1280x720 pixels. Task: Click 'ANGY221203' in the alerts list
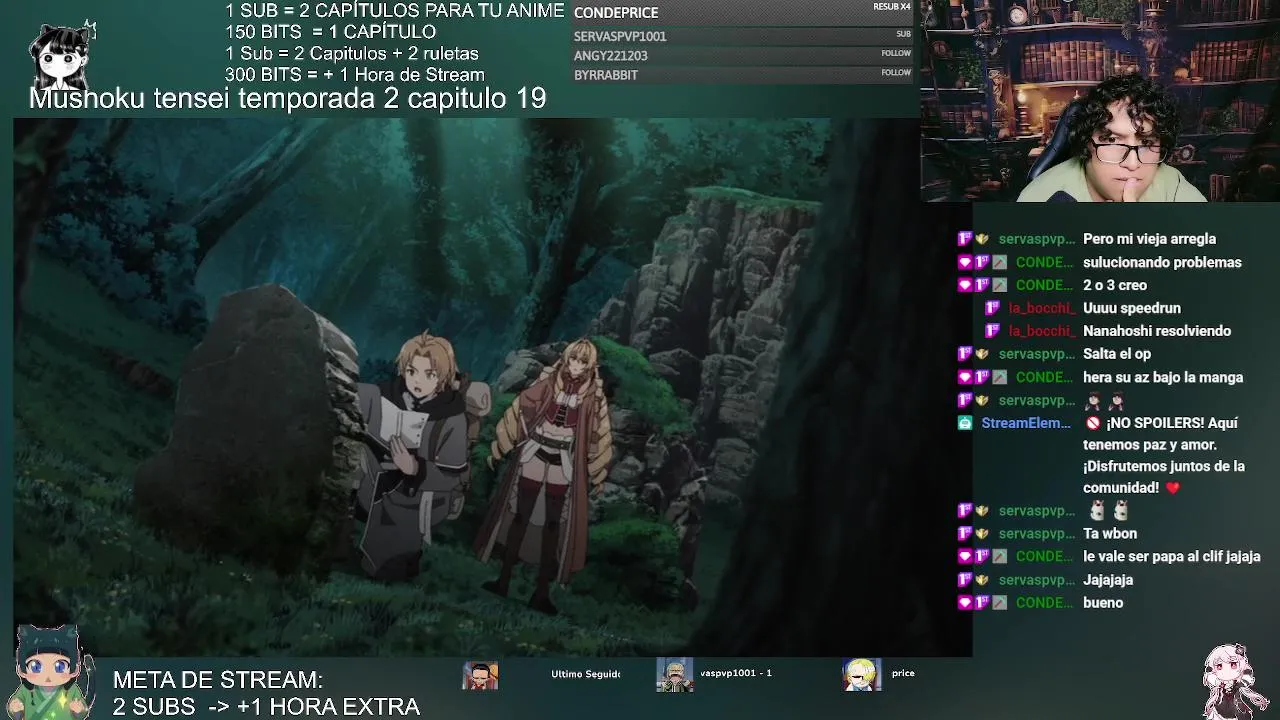click(611, 56)
